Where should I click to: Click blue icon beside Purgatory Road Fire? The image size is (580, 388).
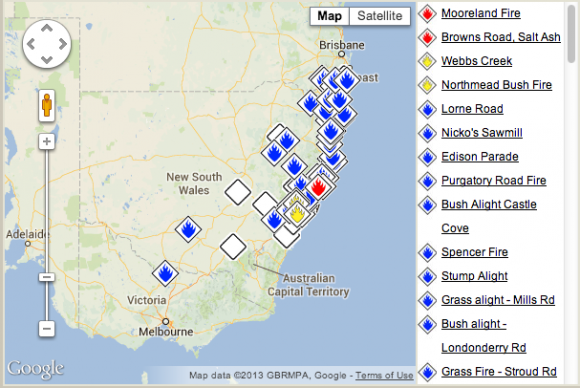pyautogui.click(x=428, y=181)
